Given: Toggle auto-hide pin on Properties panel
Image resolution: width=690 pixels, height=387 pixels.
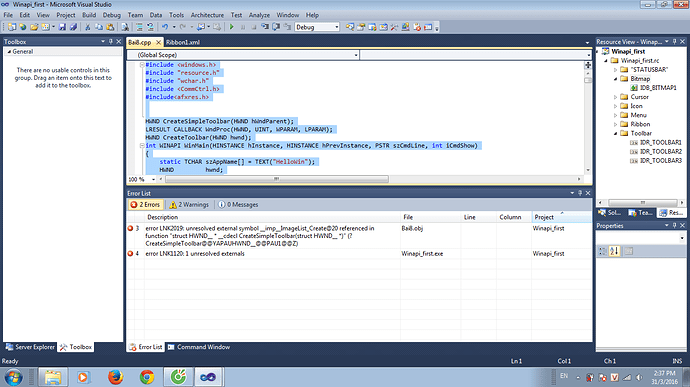Looking at the screenshot, I should [675, 225].
